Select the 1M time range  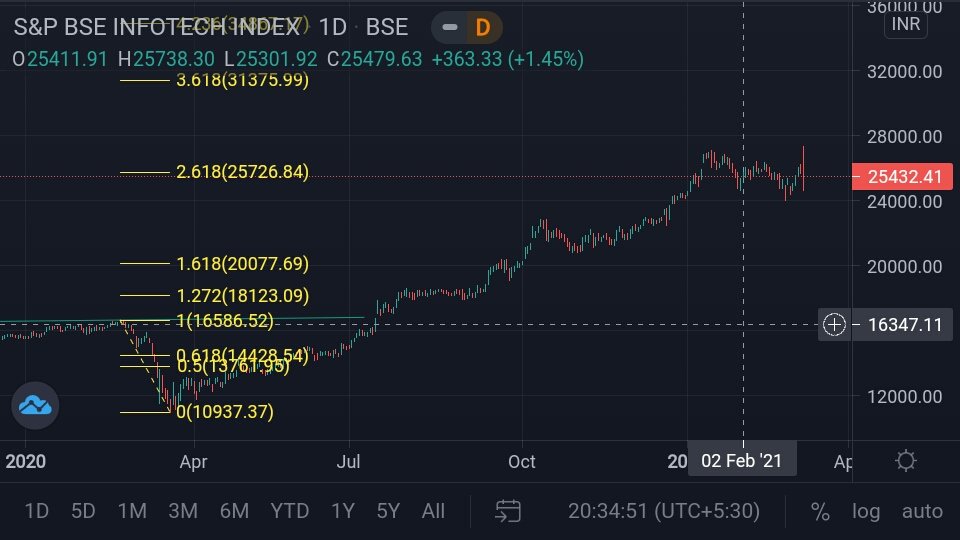pos(132,511)
